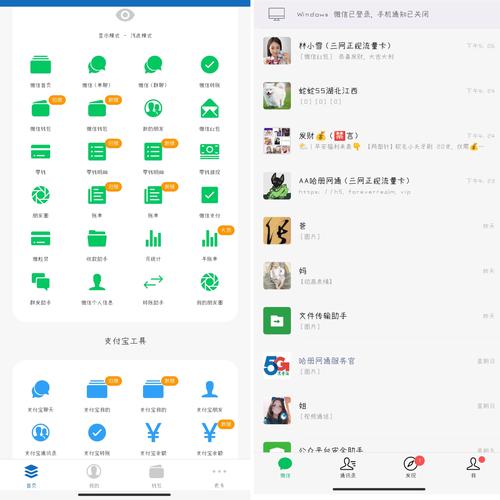Toggle the display mode eye icon
This screenshot has width=500, height=500.
click(125, 15)
